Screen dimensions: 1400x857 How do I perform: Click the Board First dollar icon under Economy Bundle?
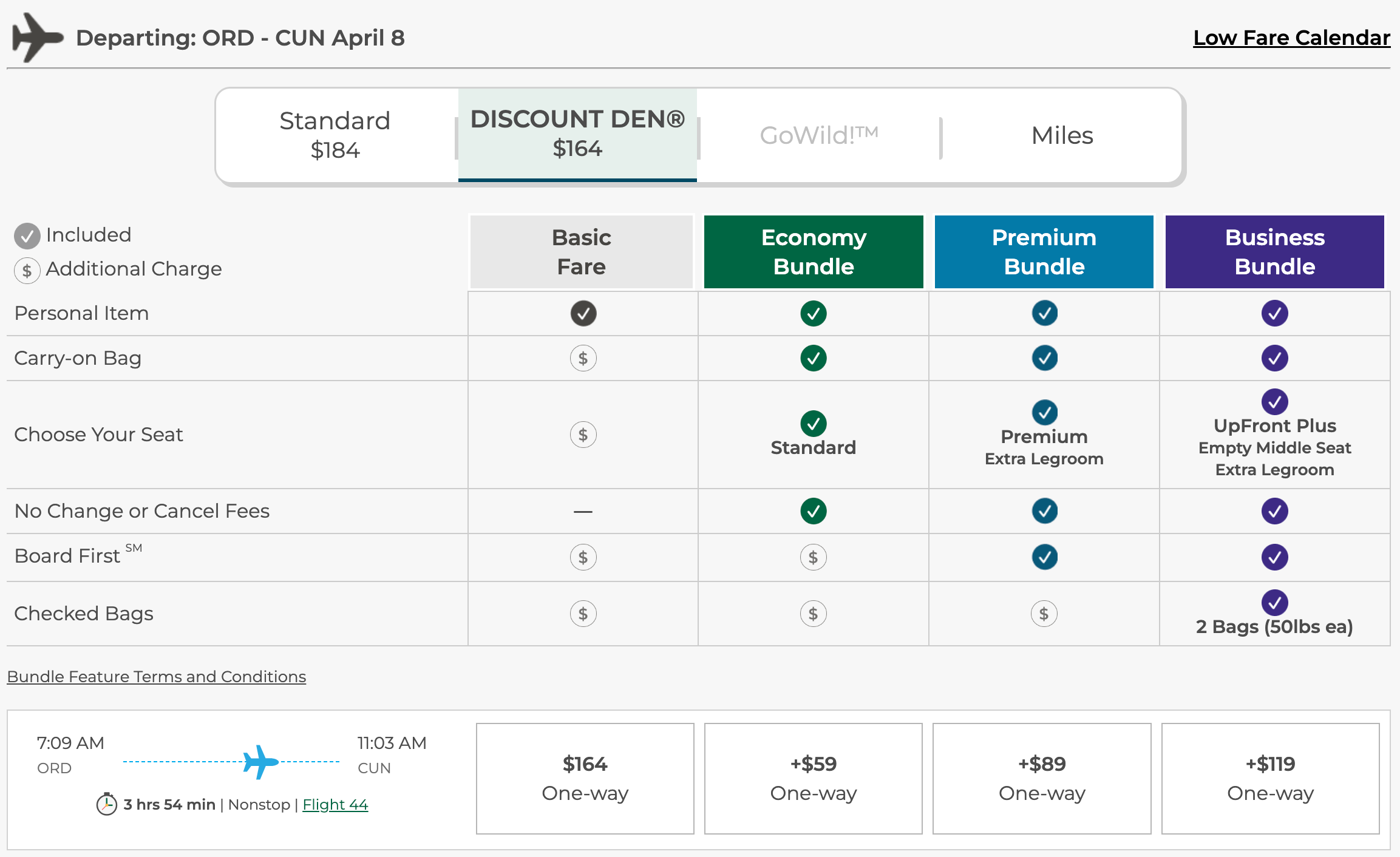813,557
